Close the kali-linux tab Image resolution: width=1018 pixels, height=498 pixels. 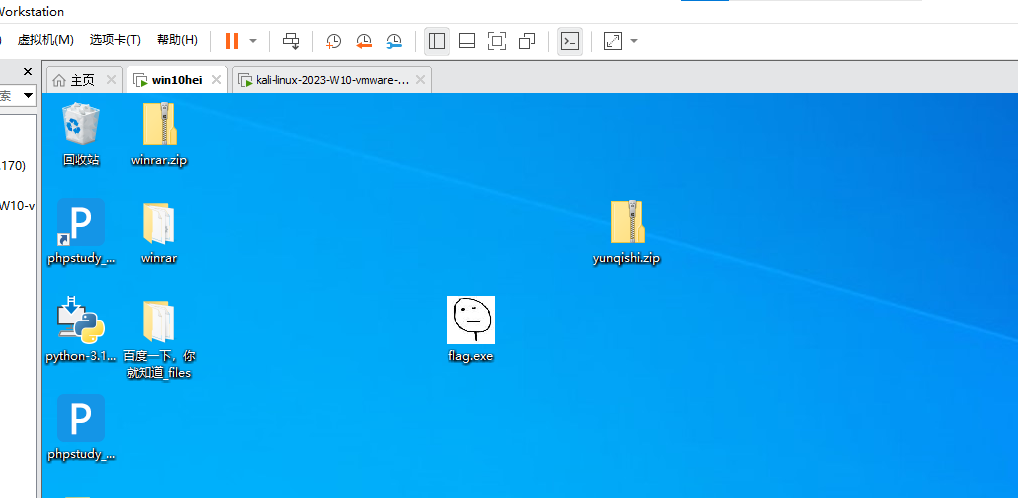[420, 80]
